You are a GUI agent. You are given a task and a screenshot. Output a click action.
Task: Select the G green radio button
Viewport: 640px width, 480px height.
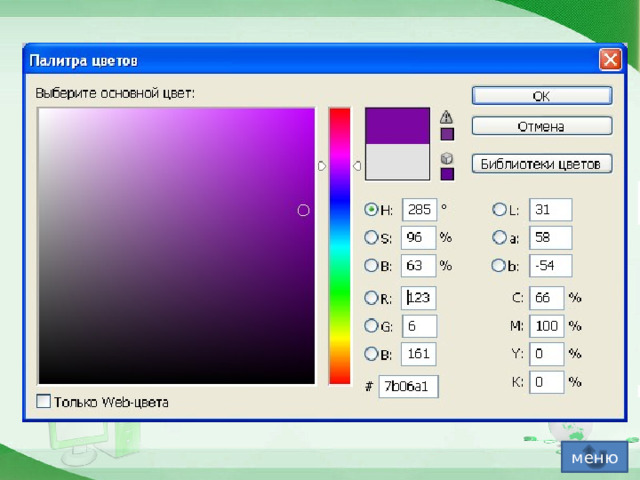point(371,326)
